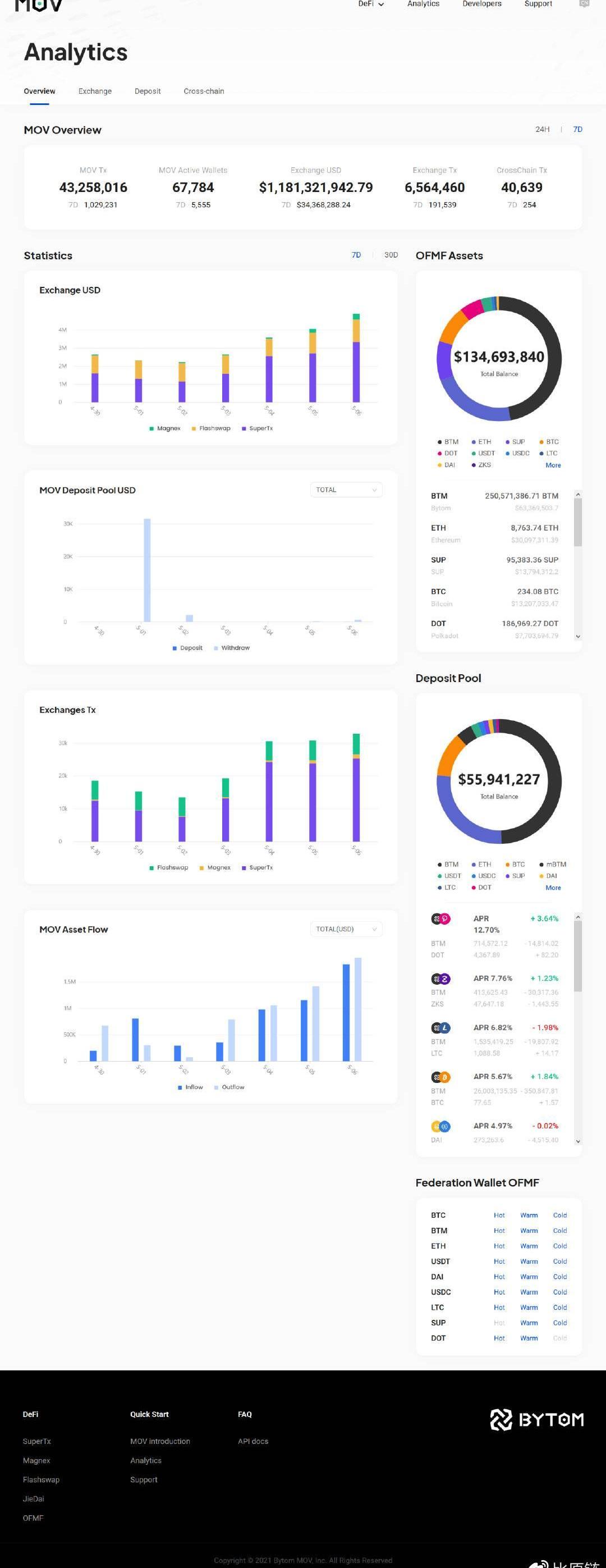The image size is (606, 1568).
Task: Click DAI pair icon APR 4.97%
Action: pos(440,1126)
